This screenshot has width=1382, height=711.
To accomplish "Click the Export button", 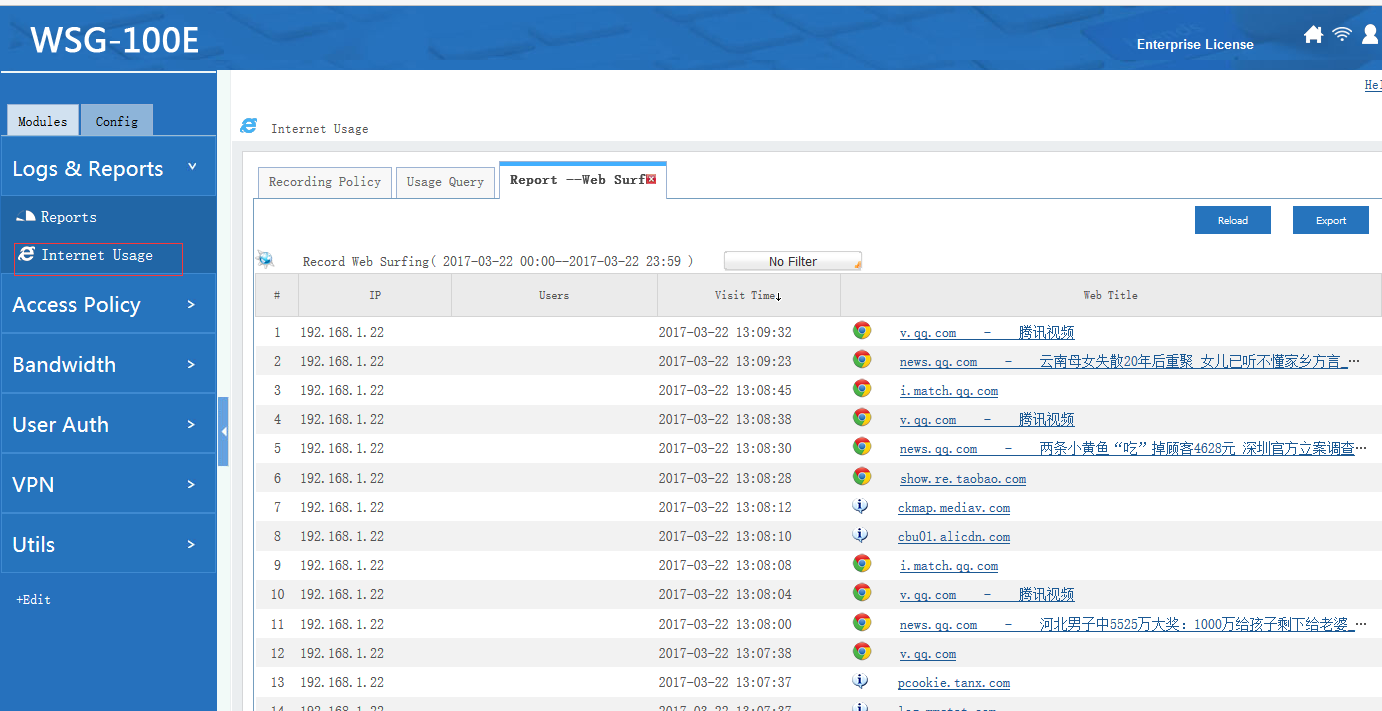I will point(1331,220).
